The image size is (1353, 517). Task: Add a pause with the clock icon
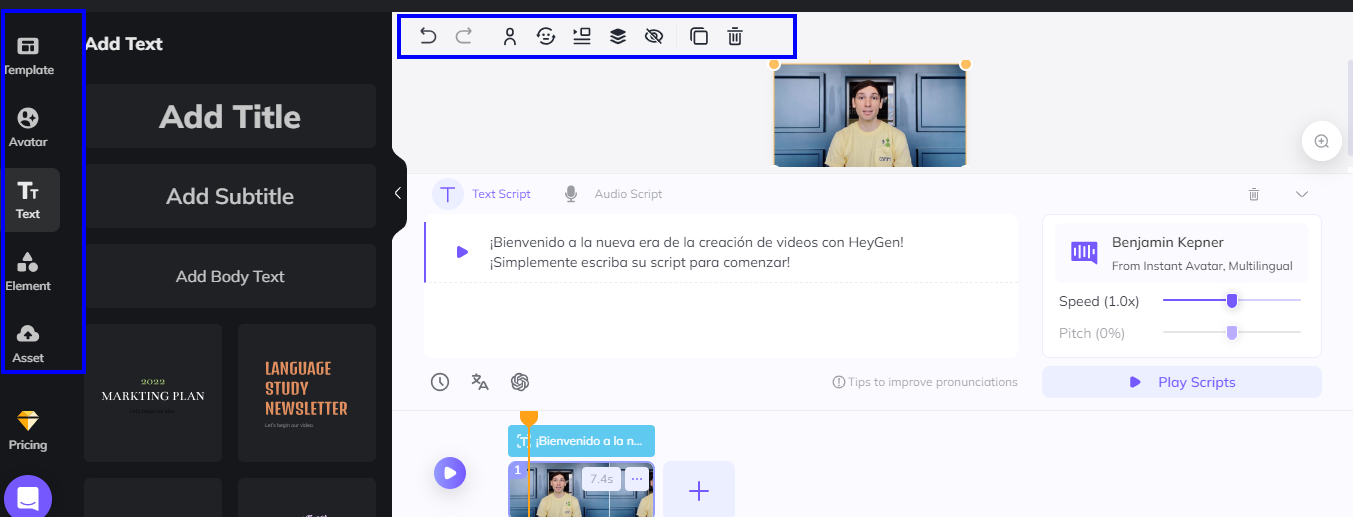[x=440, y=382]
